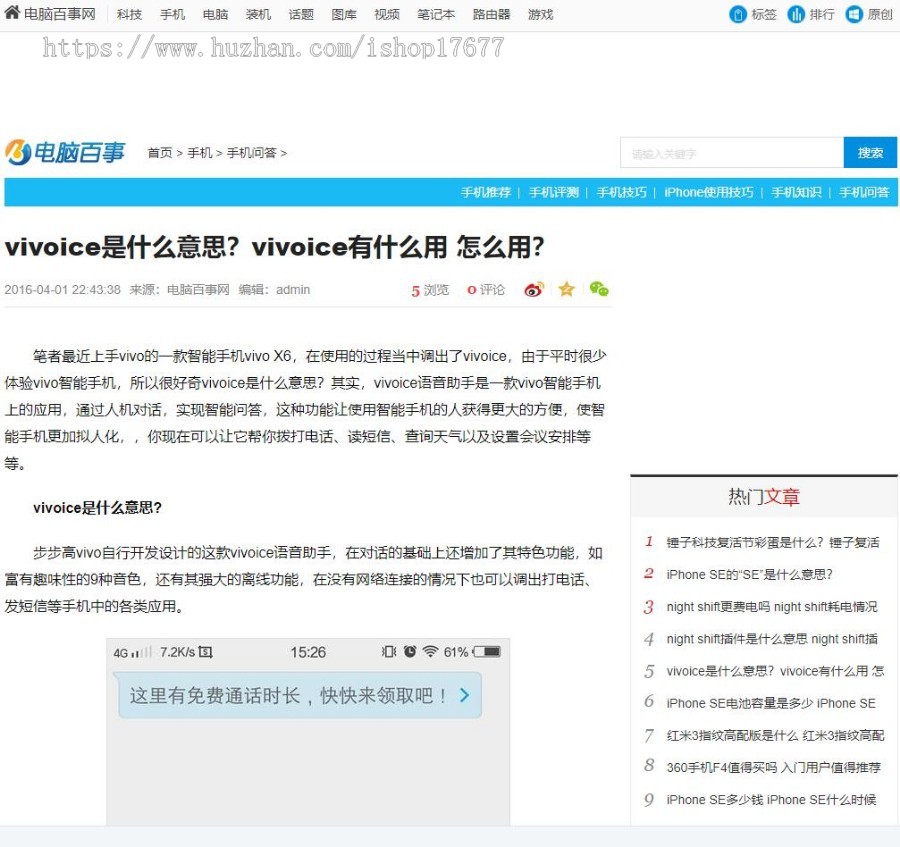900x847 pixels.
Task: Open hot article vivoice是什么意思
Action: (775, 671)
